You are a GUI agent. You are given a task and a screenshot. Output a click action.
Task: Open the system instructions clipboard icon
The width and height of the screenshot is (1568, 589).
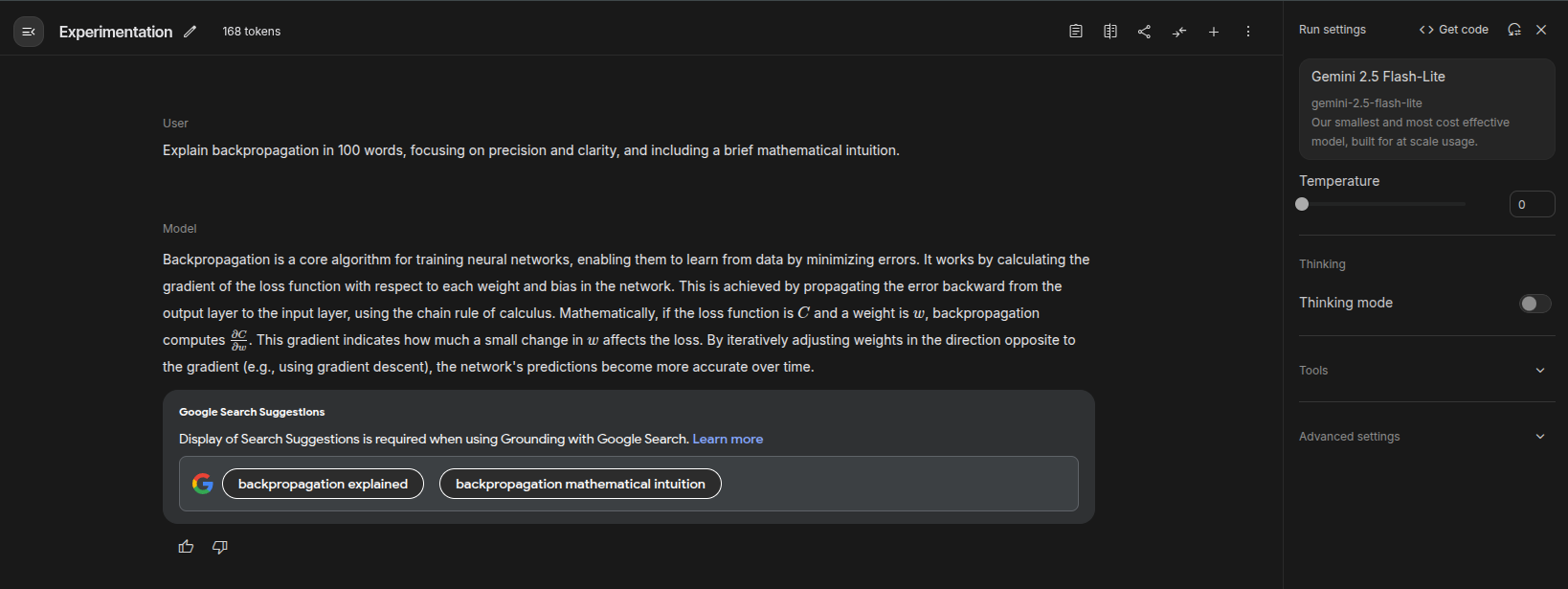point(1076,32)
